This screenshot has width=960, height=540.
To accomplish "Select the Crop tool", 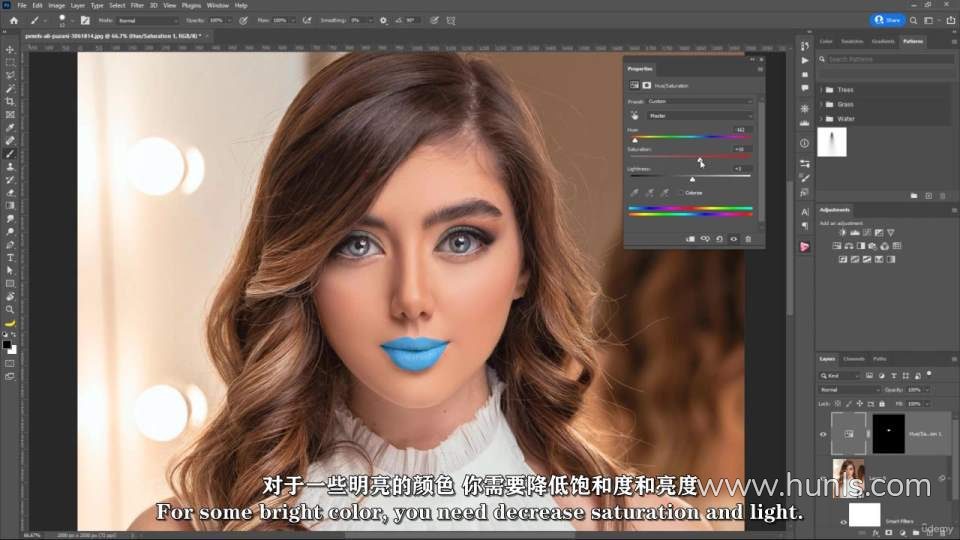I will pyautogui.click(x=10, y=102).
